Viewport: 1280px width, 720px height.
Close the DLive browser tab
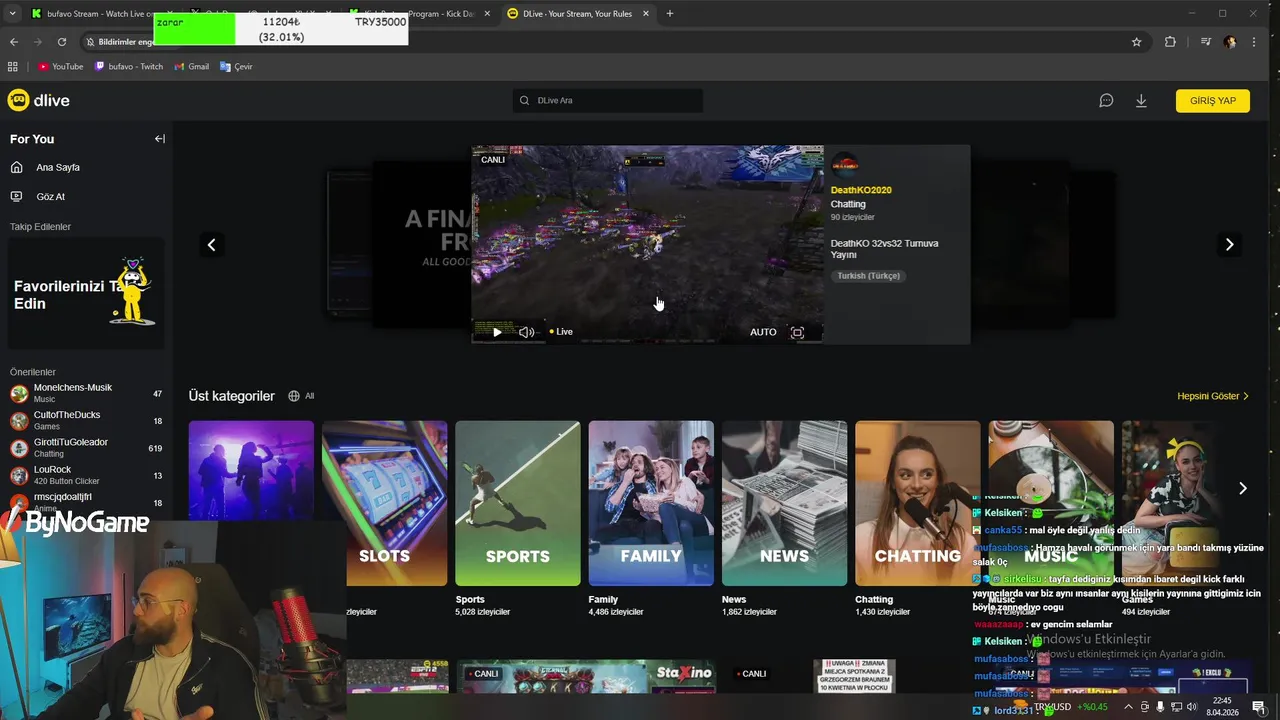[646, 14]
